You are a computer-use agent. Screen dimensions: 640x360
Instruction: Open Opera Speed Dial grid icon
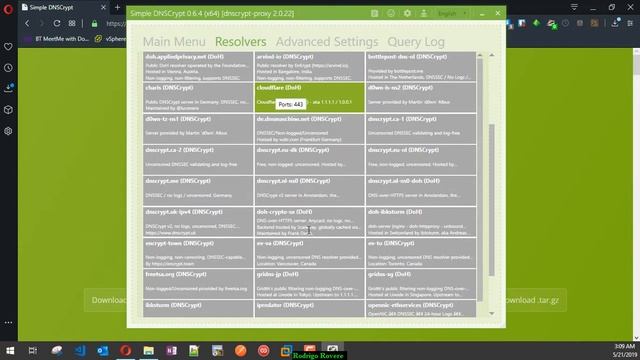click(x=72, y=24)
